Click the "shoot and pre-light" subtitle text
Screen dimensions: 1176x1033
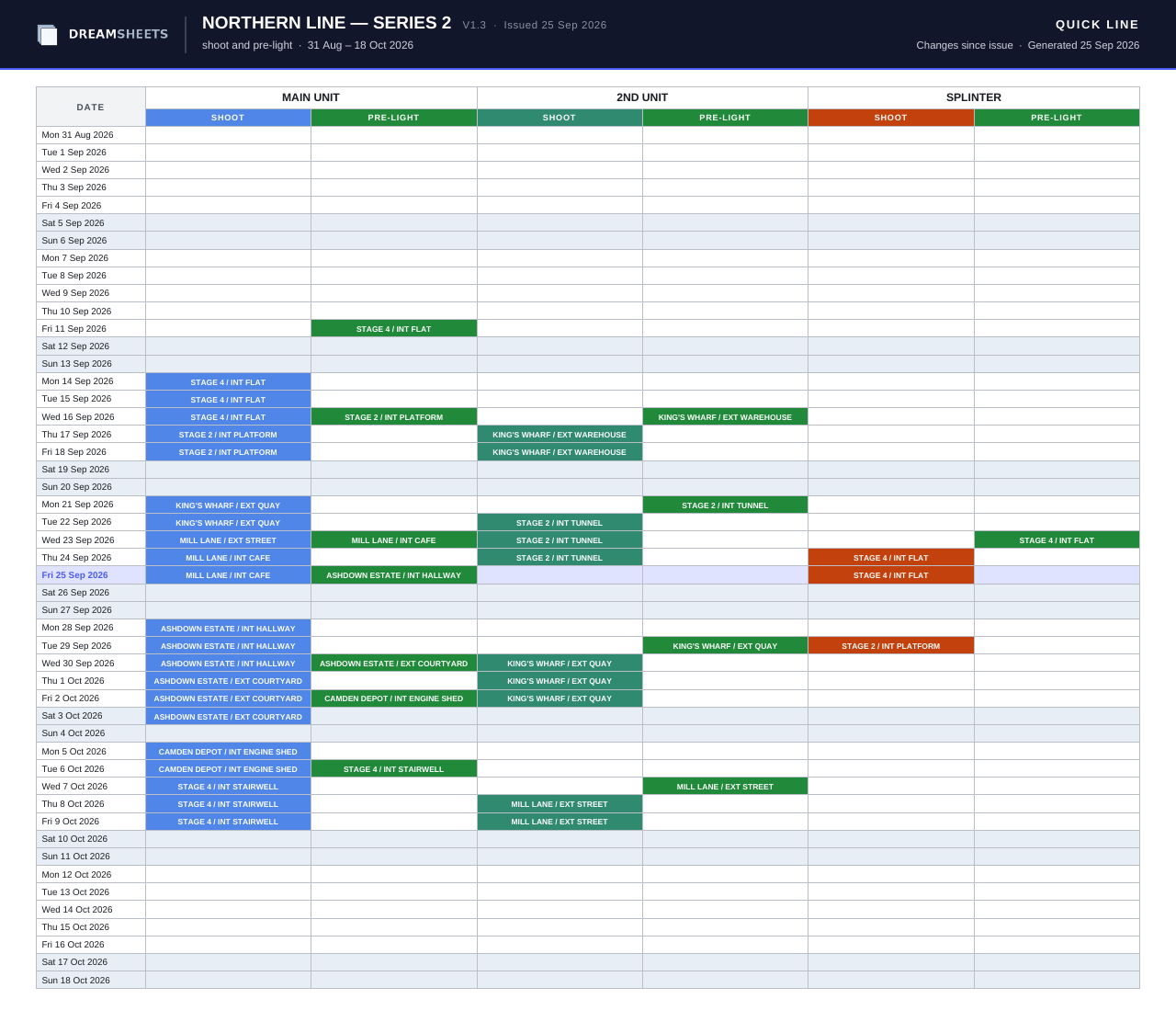tap(247, 45)
